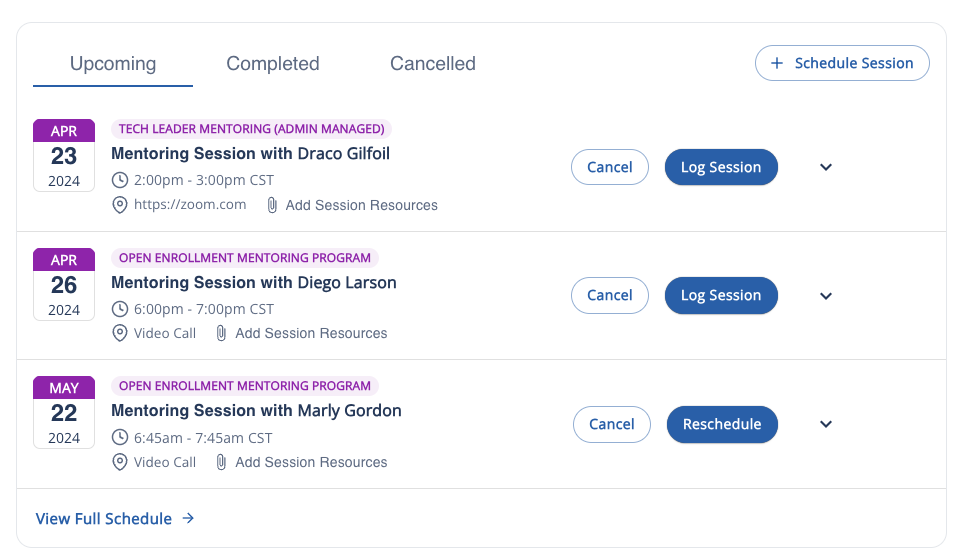The image size is (958, 559).
Task: Click the paperclip icon in Draco Gilfoil session
Action: point(272,205)
